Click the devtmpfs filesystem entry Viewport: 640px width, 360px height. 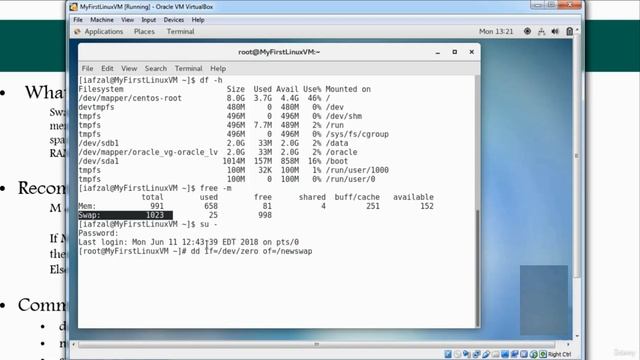click(x=96, y=107)
